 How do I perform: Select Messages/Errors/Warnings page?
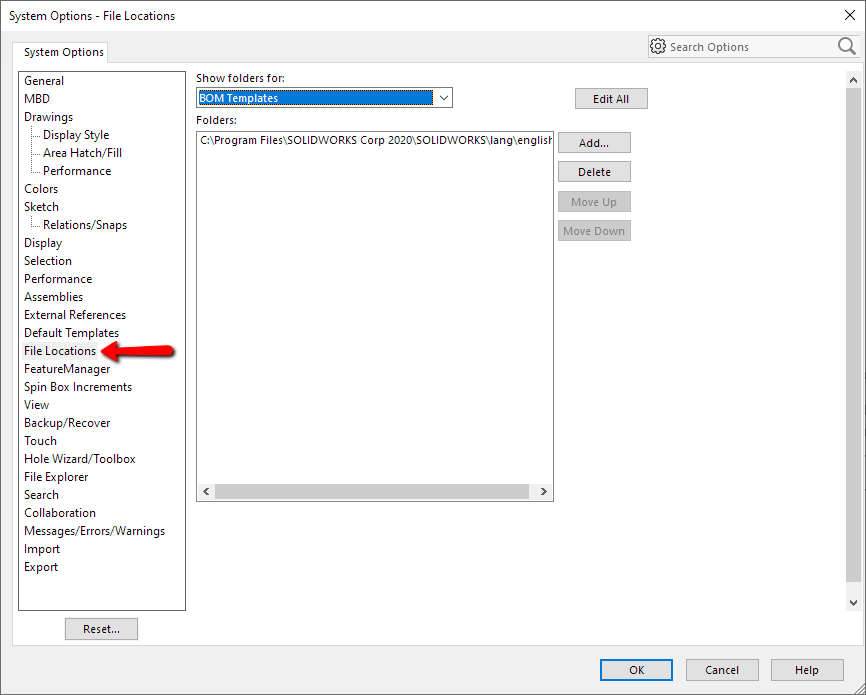click(94, 531)
